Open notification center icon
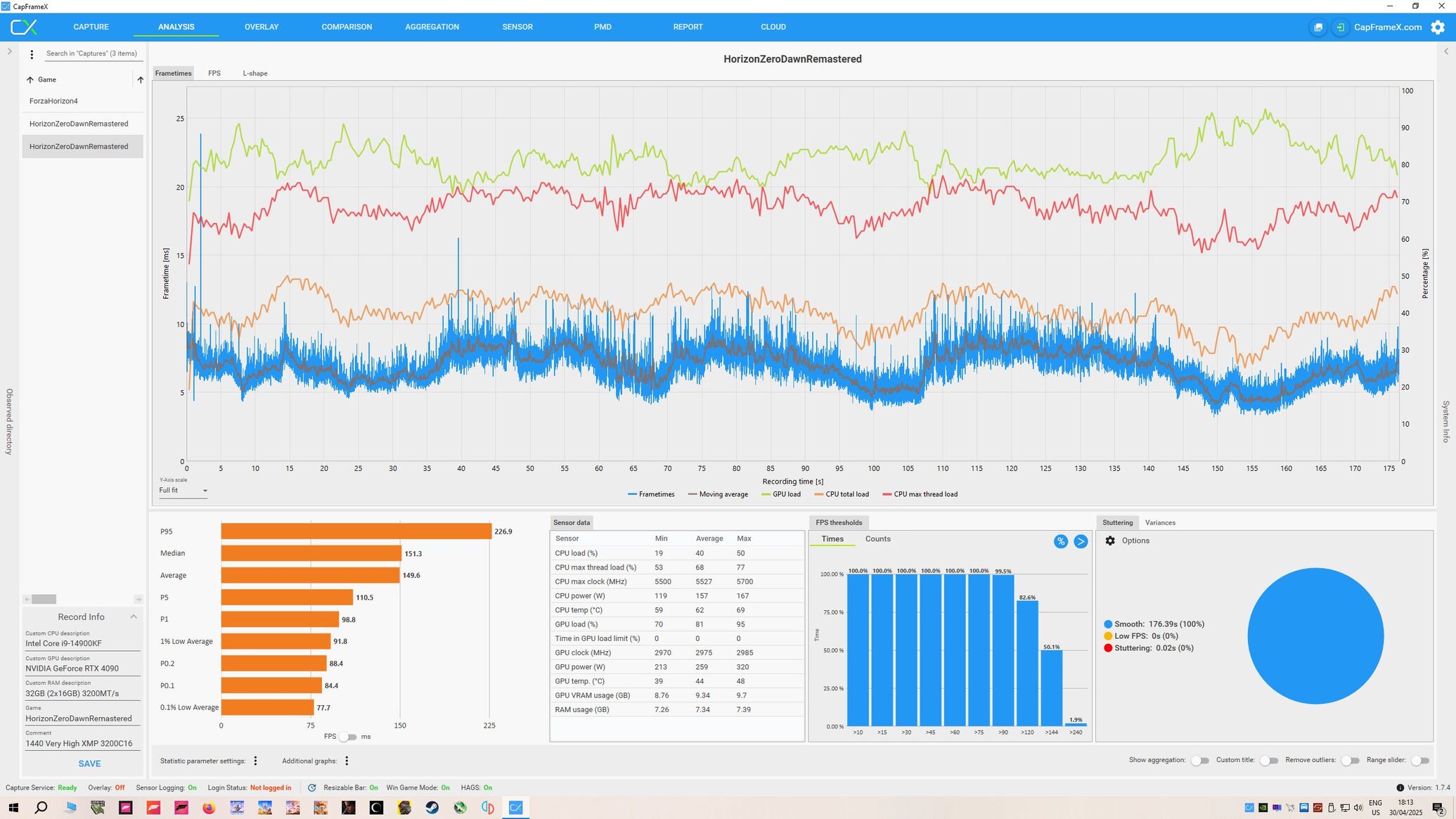The width and height of the screenshot is (1456, 819). [x=1438, y=808]
